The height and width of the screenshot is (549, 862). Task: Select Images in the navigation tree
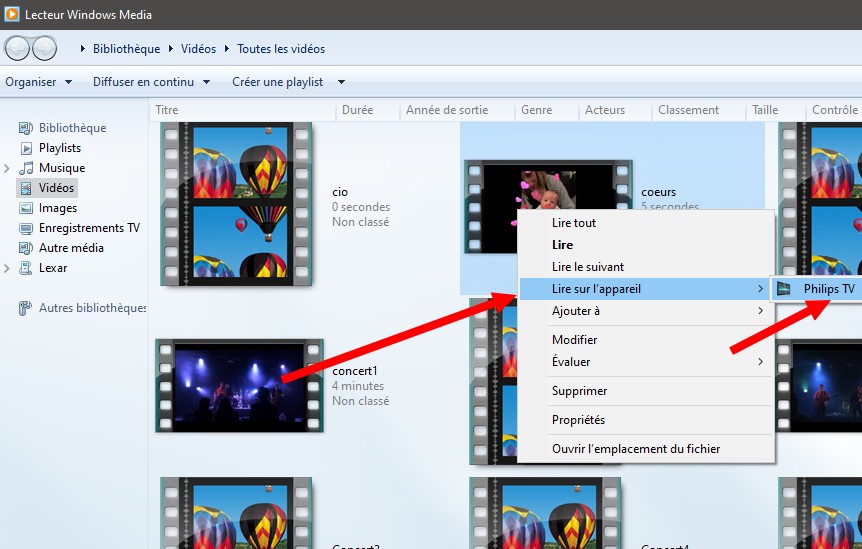[x=58, y=208]
